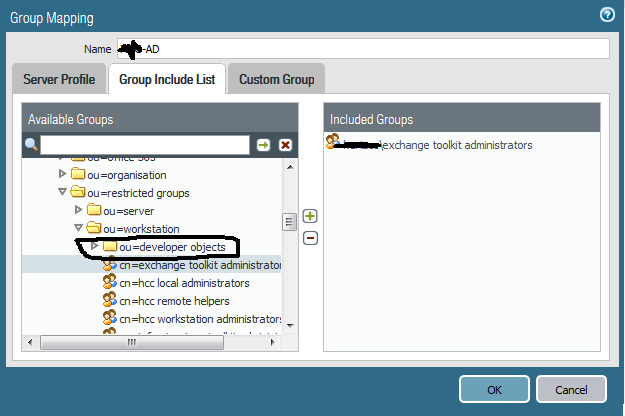Screen dimensions: 625x416
Task: Click the search magnifier icon in Available Groups
Action: (x=31, y=144)
